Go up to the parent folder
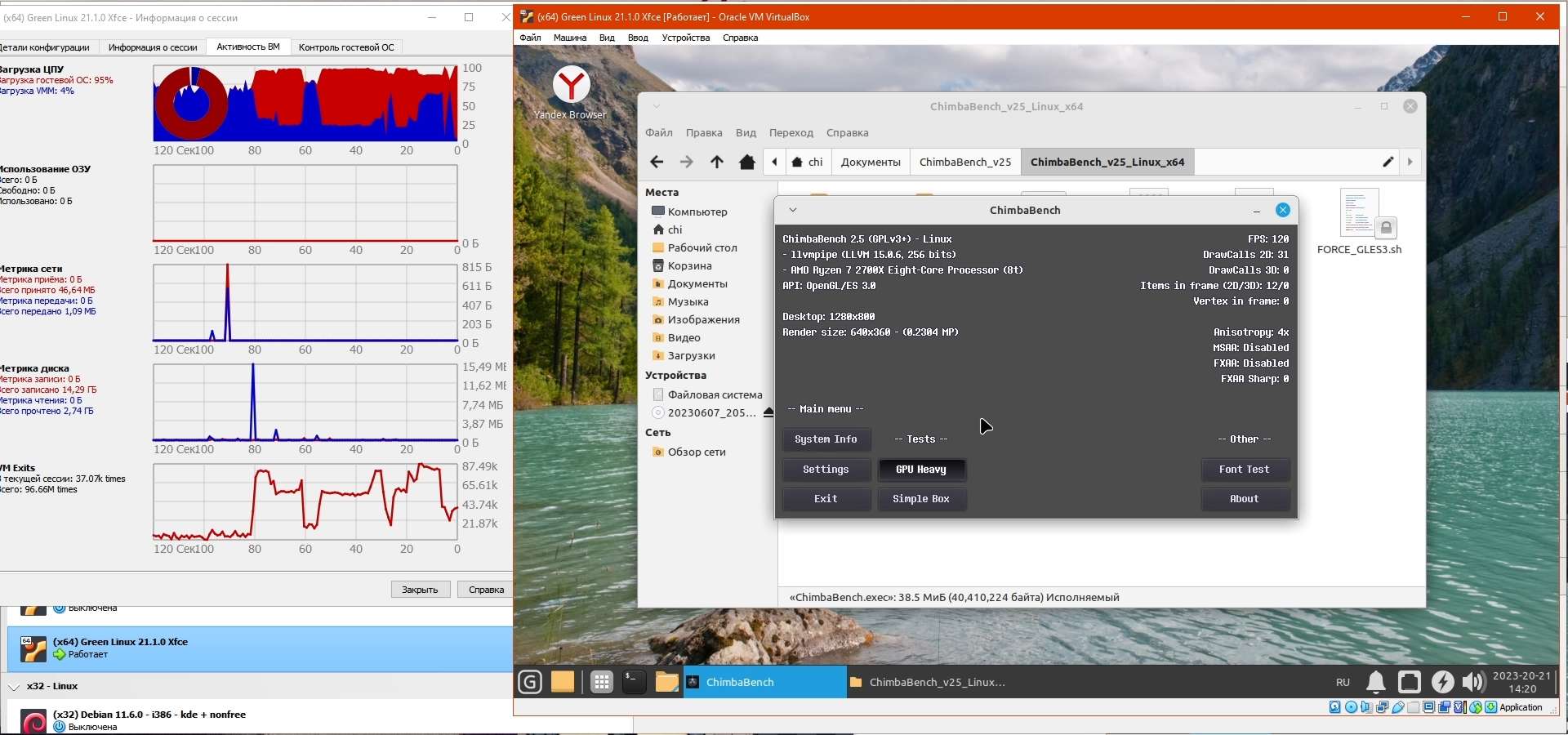Screen dimensions: 1568x735 pyautogui.click(x=717, y=162)
